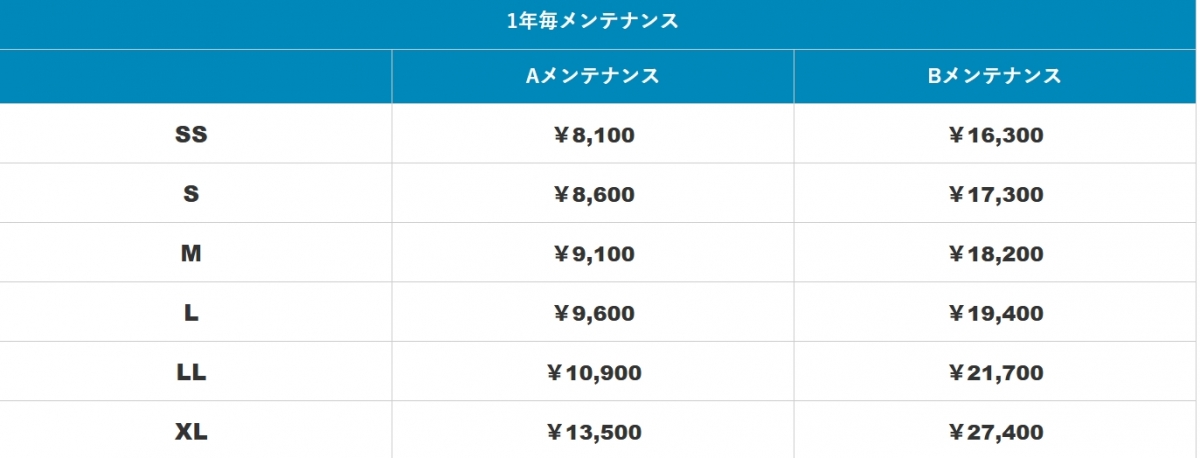Click the LL size row label
1200x458 pixels.
coord(191,373)
